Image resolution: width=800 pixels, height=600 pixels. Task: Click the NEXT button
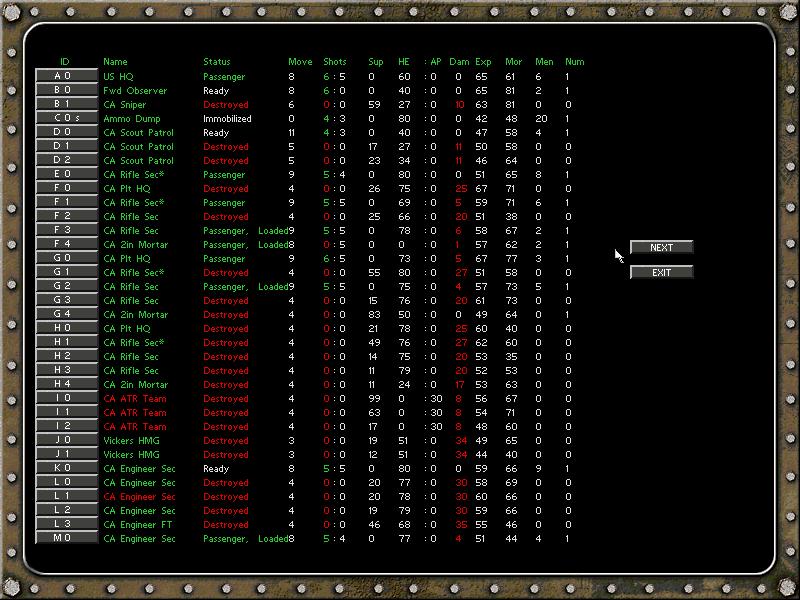662,247
